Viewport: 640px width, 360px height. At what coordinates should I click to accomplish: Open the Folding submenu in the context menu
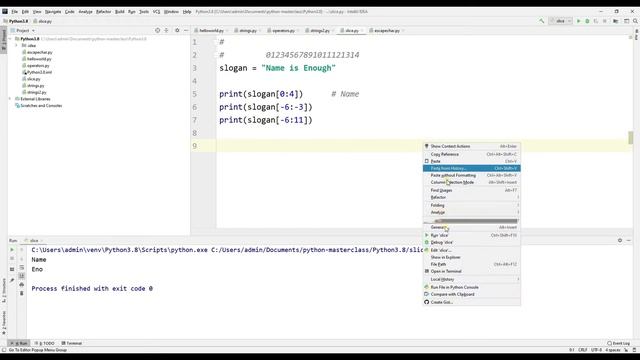point(471,205)
